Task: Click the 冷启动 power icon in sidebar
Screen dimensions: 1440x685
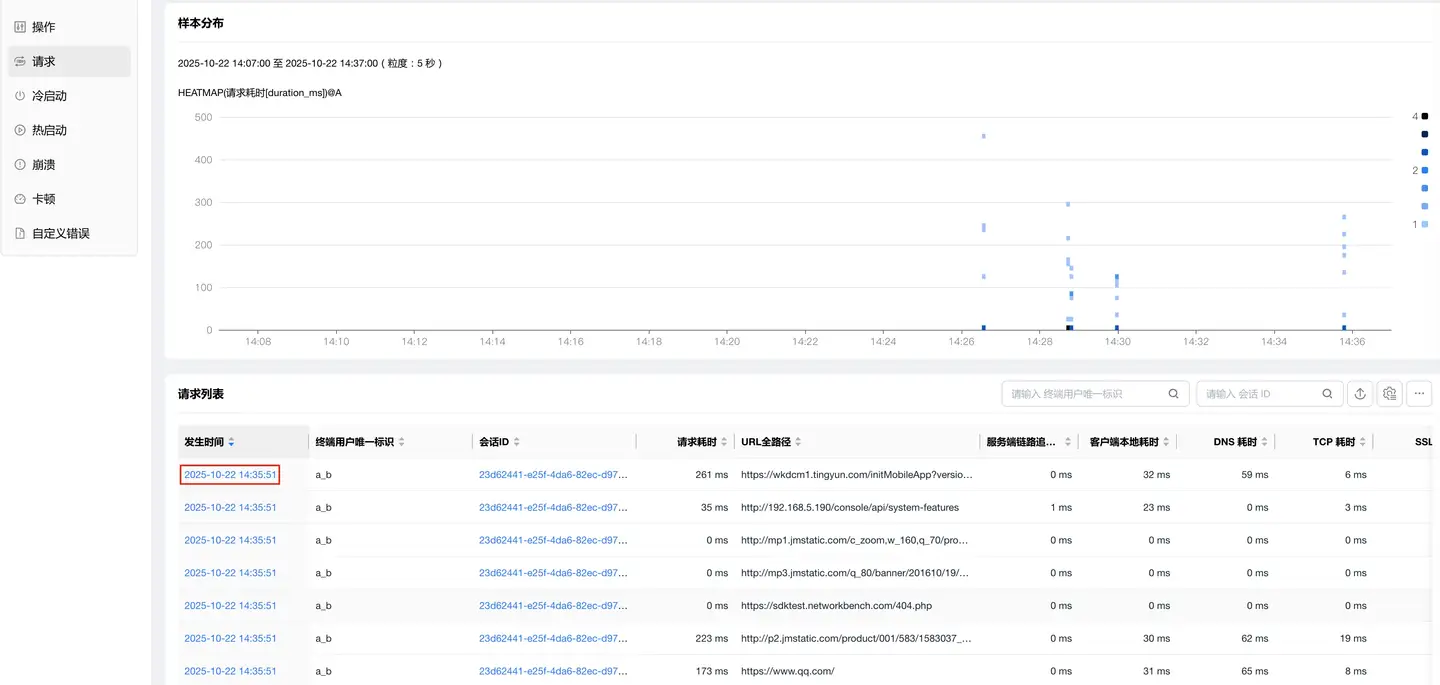Action: click(20, 96)
